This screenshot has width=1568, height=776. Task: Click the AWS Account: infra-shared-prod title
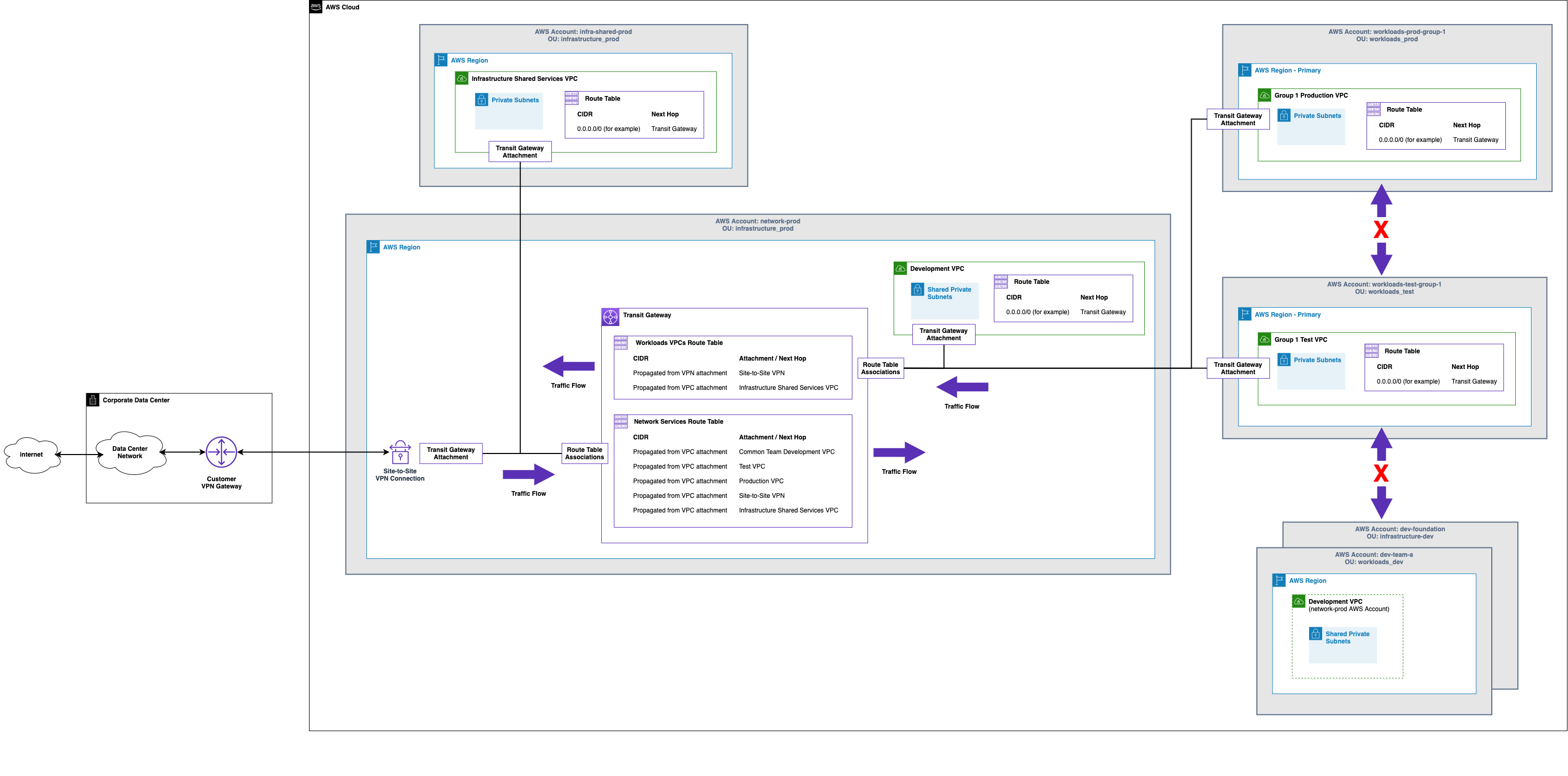tap(583, 32)
